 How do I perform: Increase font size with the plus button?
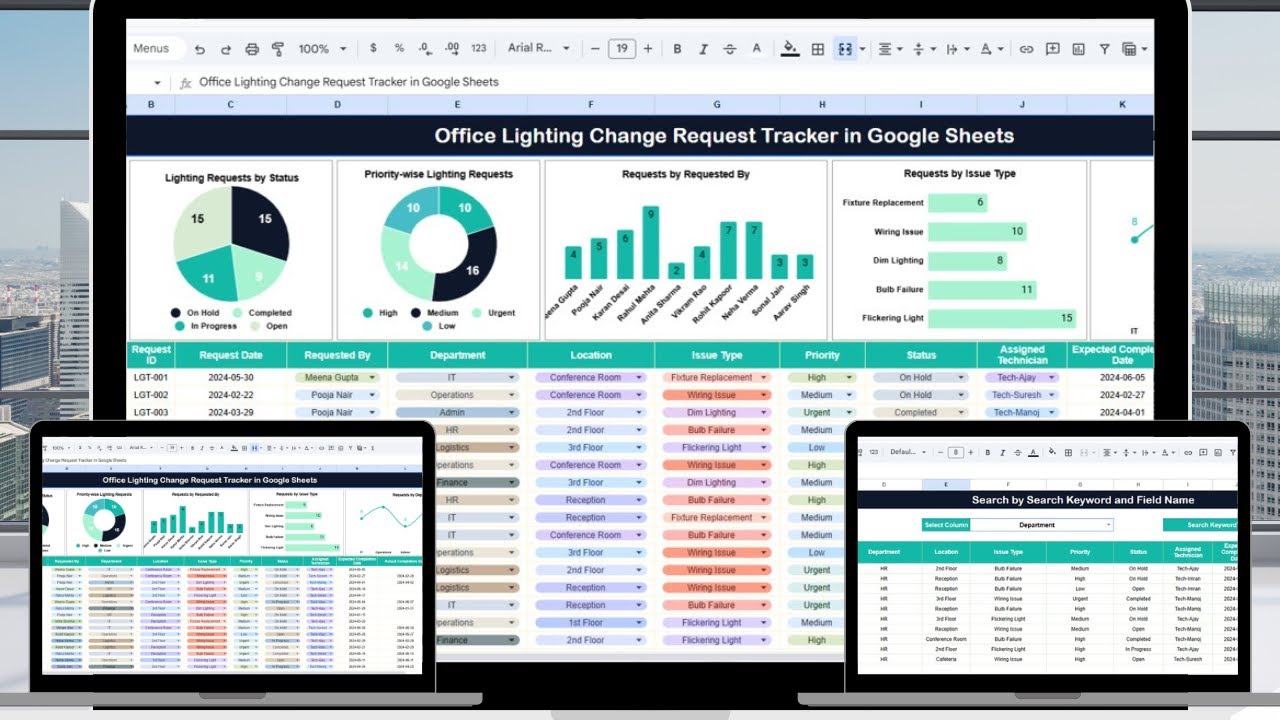pyautogui.click(x=648, y=48)
